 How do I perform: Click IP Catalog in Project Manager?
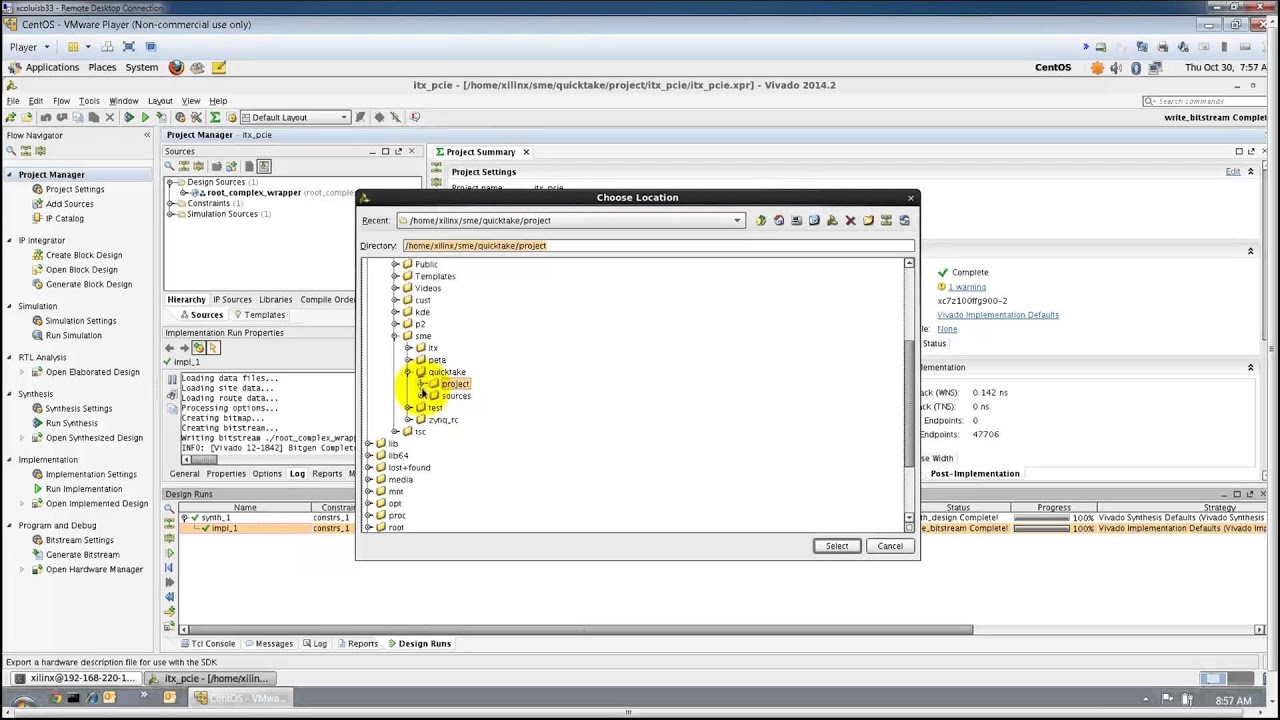click(64, 218)
